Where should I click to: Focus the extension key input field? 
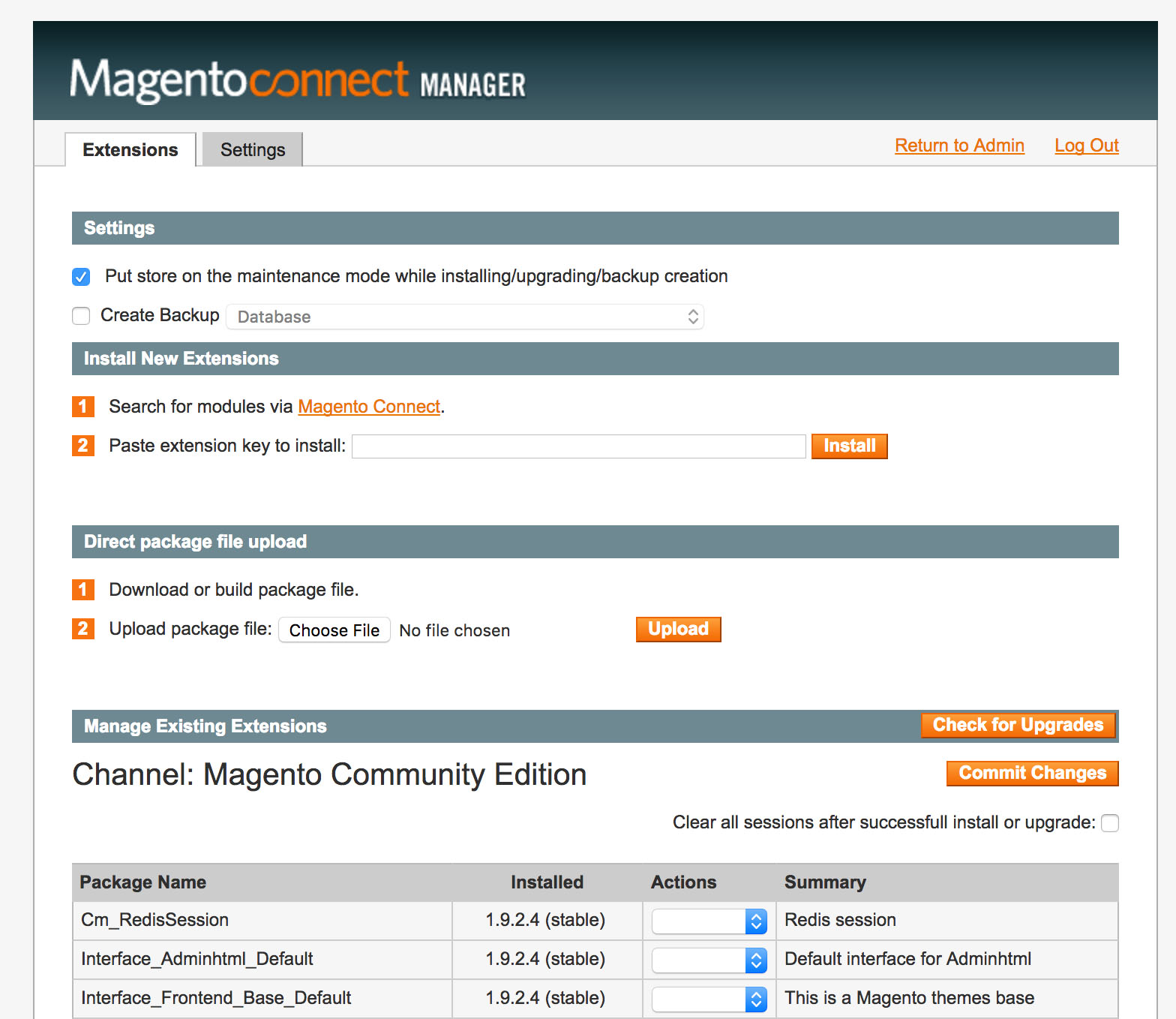[579, 446]
